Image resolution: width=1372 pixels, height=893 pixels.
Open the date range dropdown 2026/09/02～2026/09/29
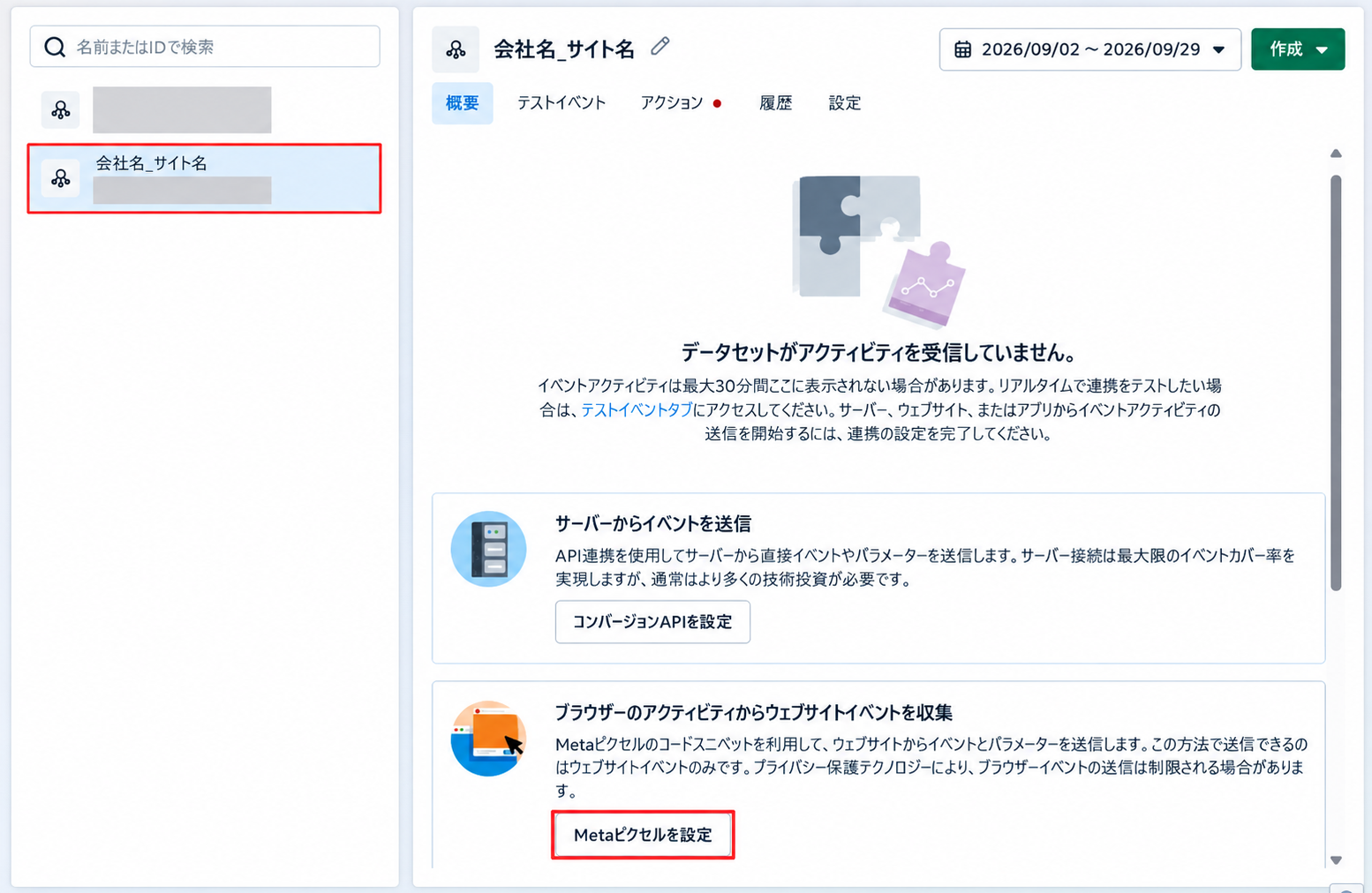[x=1090, y=49]
